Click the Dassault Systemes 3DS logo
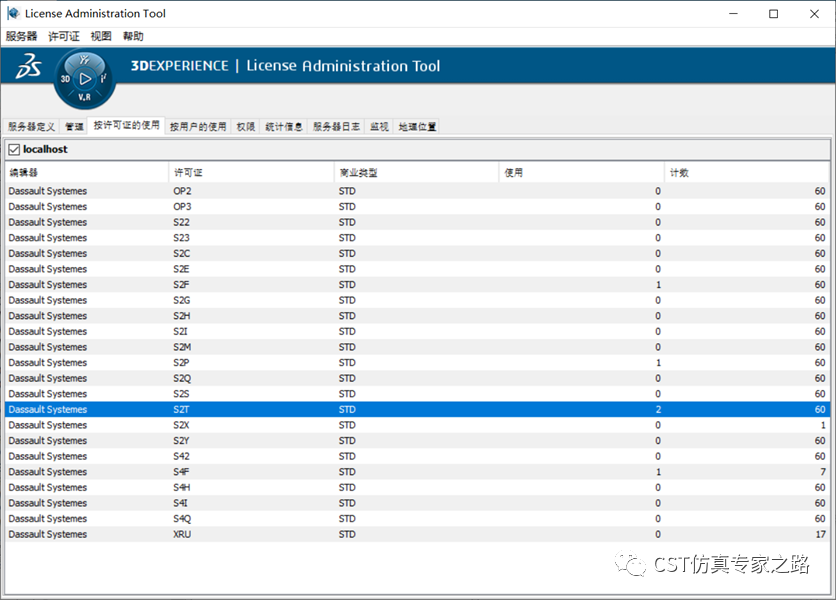This screenshot has height=600, width=836. [28, 66]
